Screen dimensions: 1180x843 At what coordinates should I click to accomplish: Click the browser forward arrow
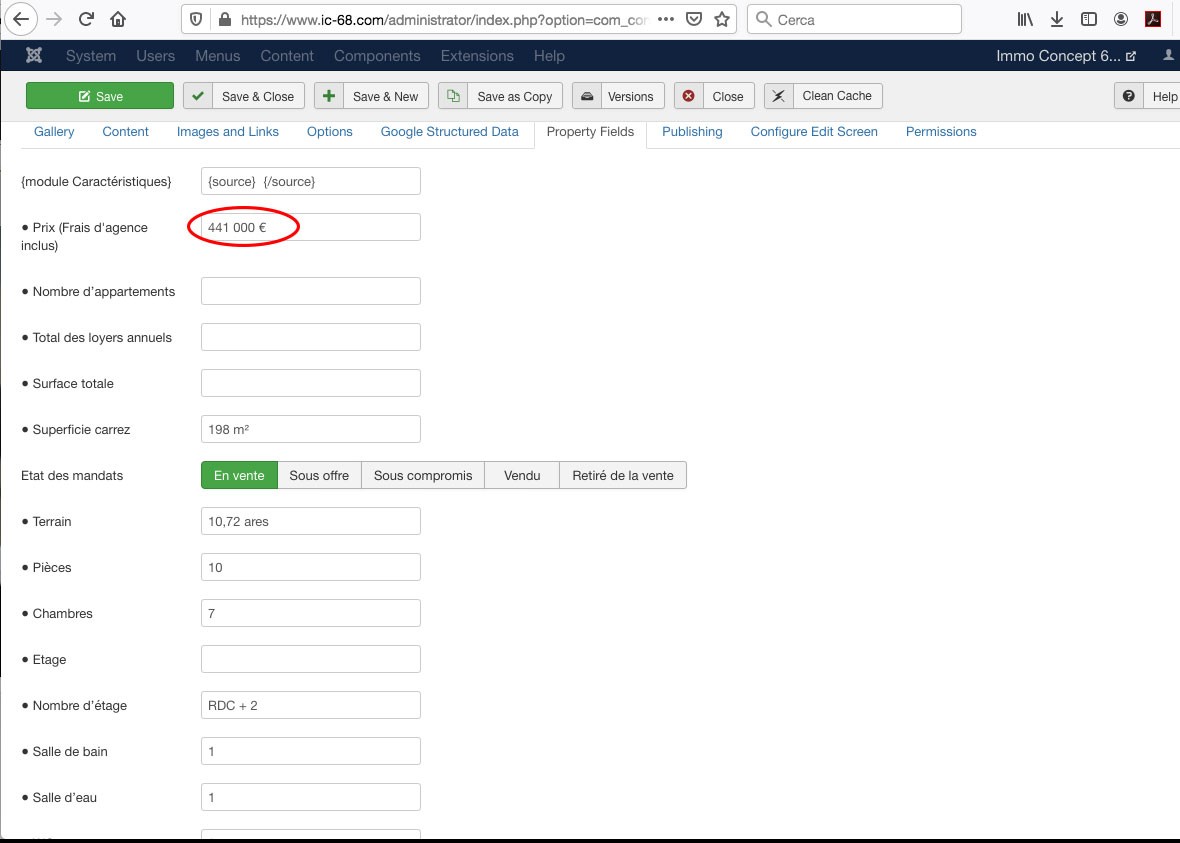click(54, 20)
